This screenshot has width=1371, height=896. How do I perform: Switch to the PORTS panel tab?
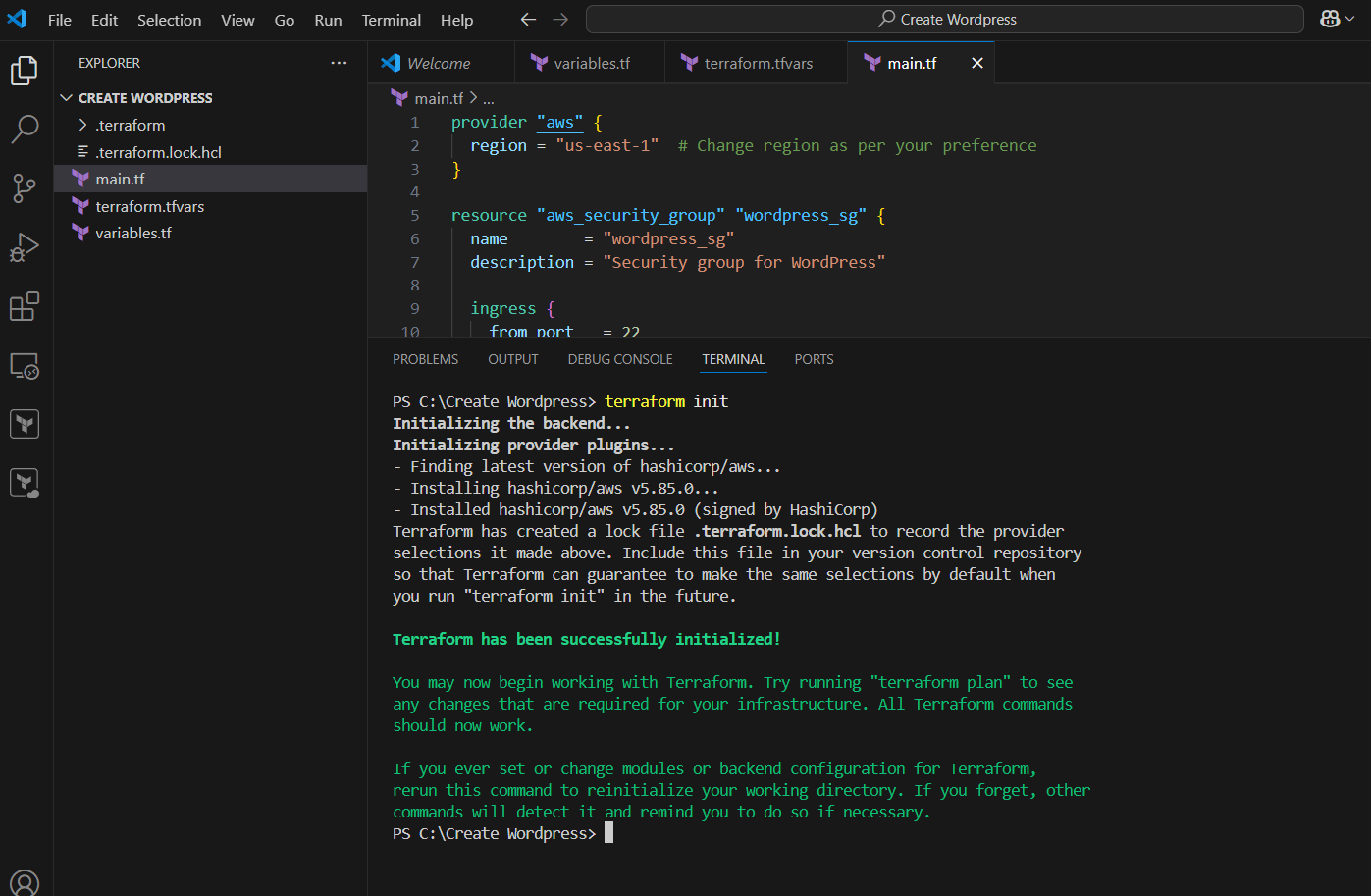point(814,359)
